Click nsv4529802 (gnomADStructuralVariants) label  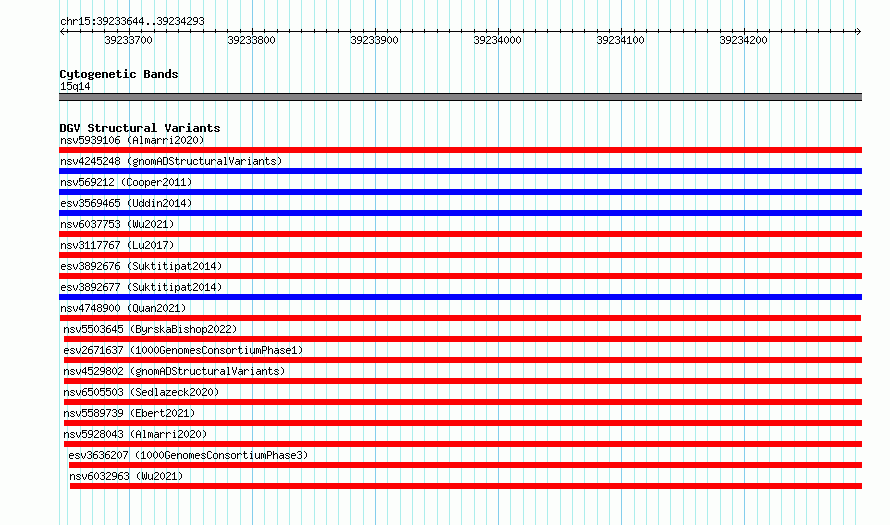(x=174, y=371)
